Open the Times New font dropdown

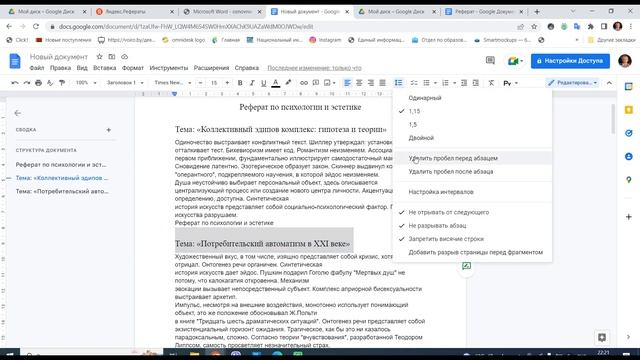pos(173,83)
